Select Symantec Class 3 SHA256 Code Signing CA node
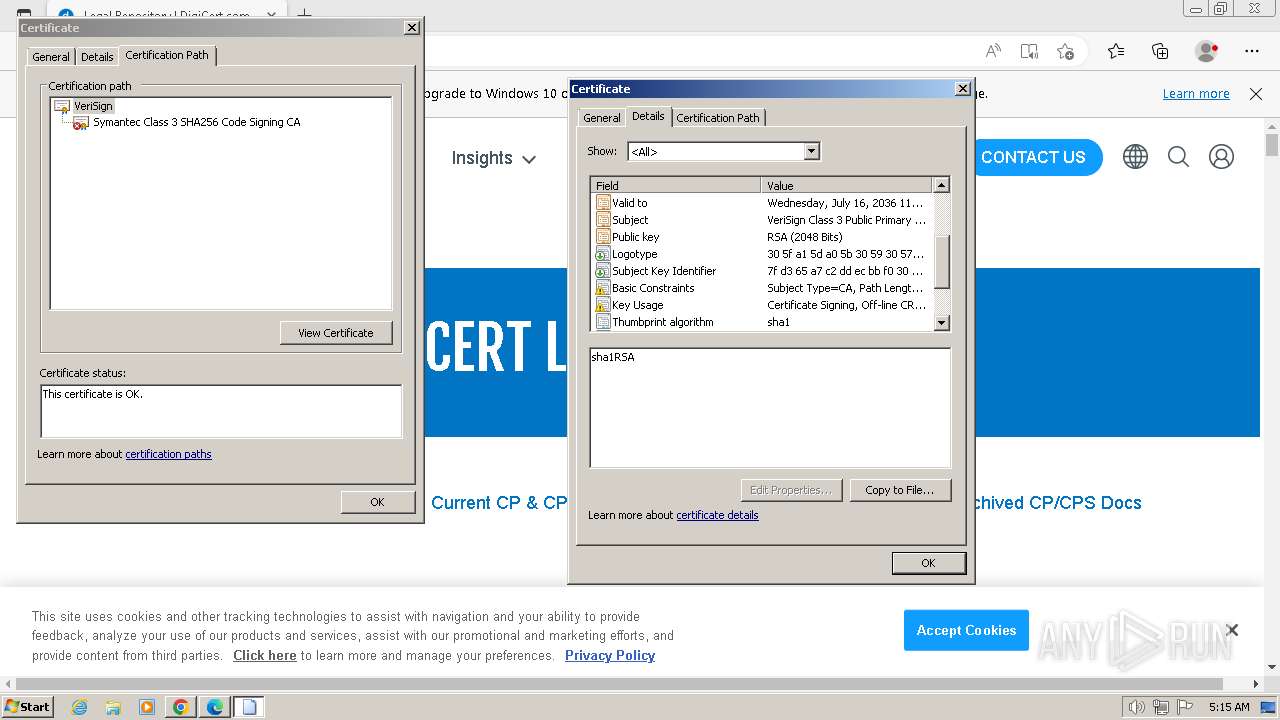 coord(196,122)
